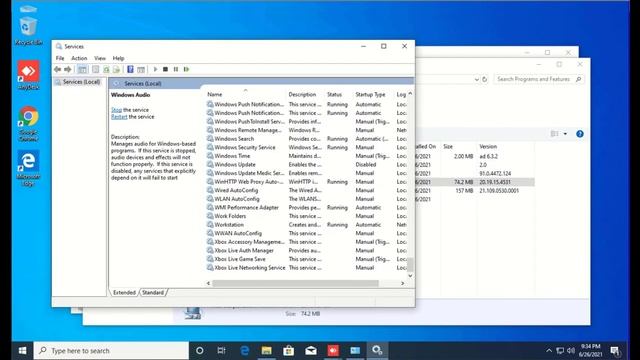Open the View menu in Services
Image resolution: width=640 pixels, height=360 pixels.
pos(100,58)
